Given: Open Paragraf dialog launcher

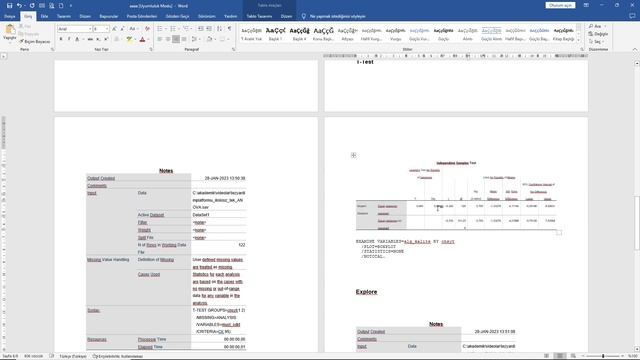Looking at the screenshot, I should pos(233,49).
